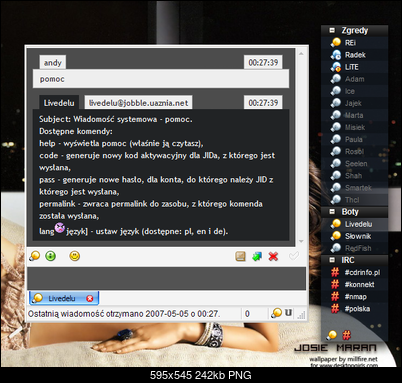Screen dimensions: 402x383
Task: Click the status bulb icon in status bar
Action: (x=276, y=313)
